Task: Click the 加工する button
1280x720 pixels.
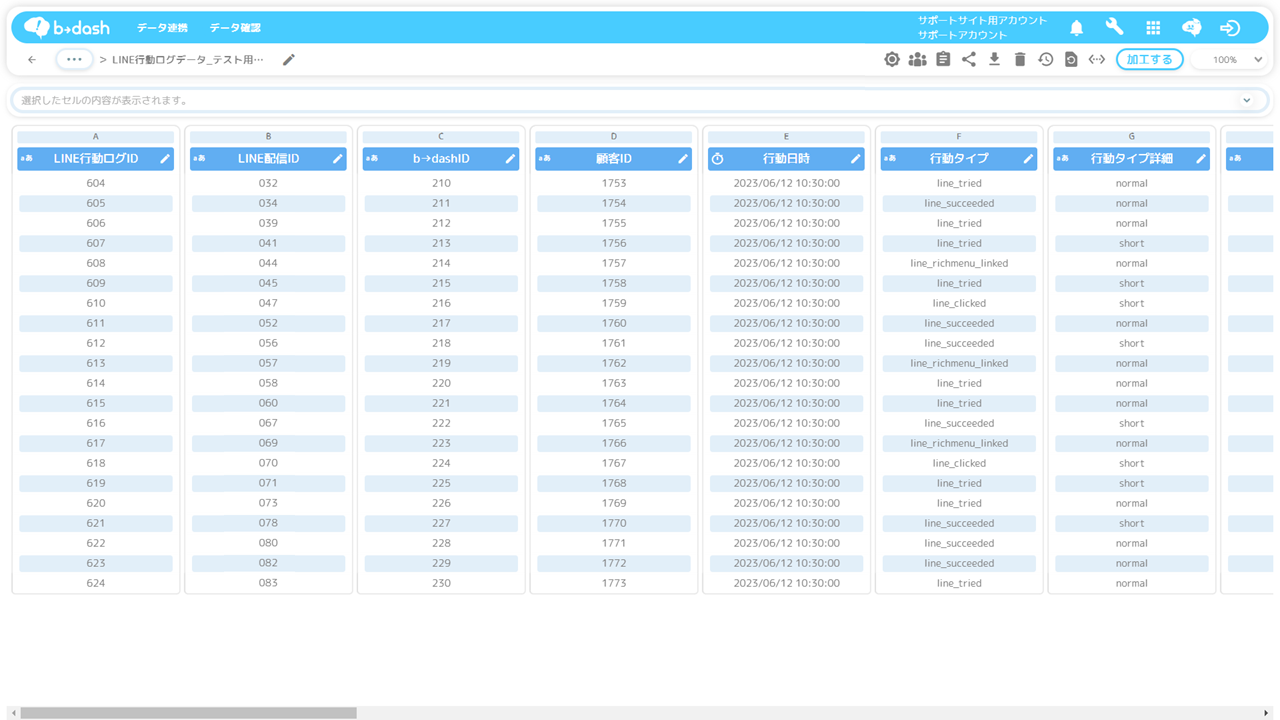Action: pos(1149,60)
